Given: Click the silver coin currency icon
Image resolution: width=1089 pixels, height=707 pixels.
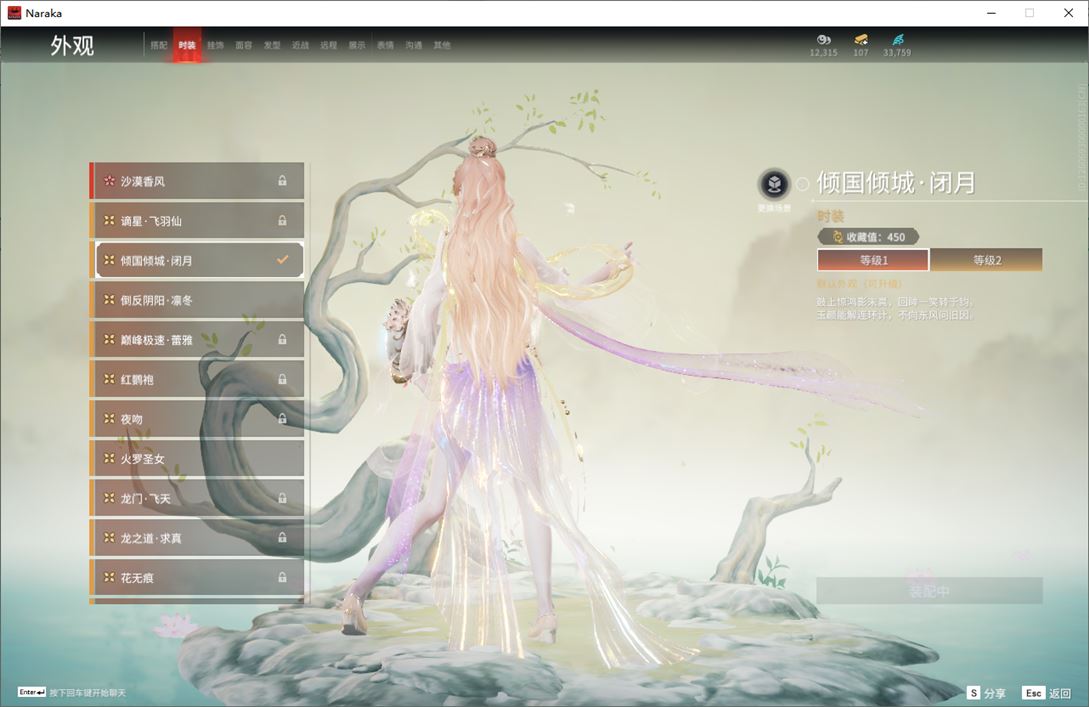Looking at the screenshot, I should pos(823,40).
